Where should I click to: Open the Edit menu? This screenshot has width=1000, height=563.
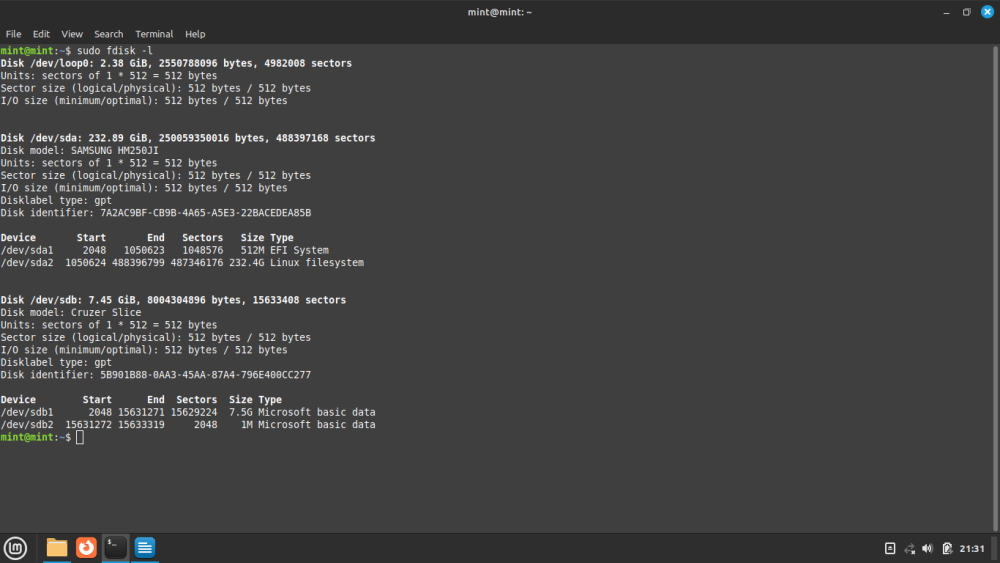click(41, 34)
